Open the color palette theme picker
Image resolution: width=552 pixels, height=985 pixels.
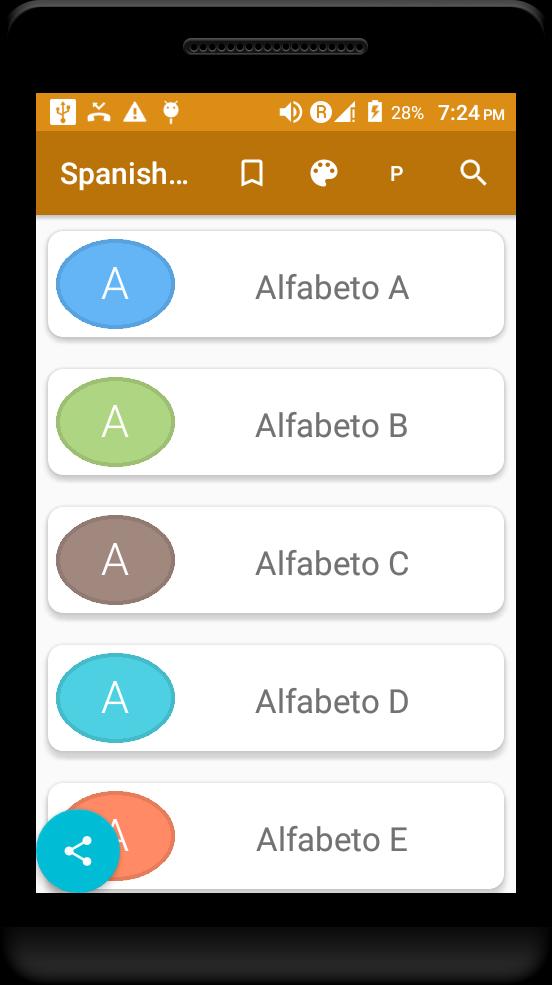tap(324, 173)
